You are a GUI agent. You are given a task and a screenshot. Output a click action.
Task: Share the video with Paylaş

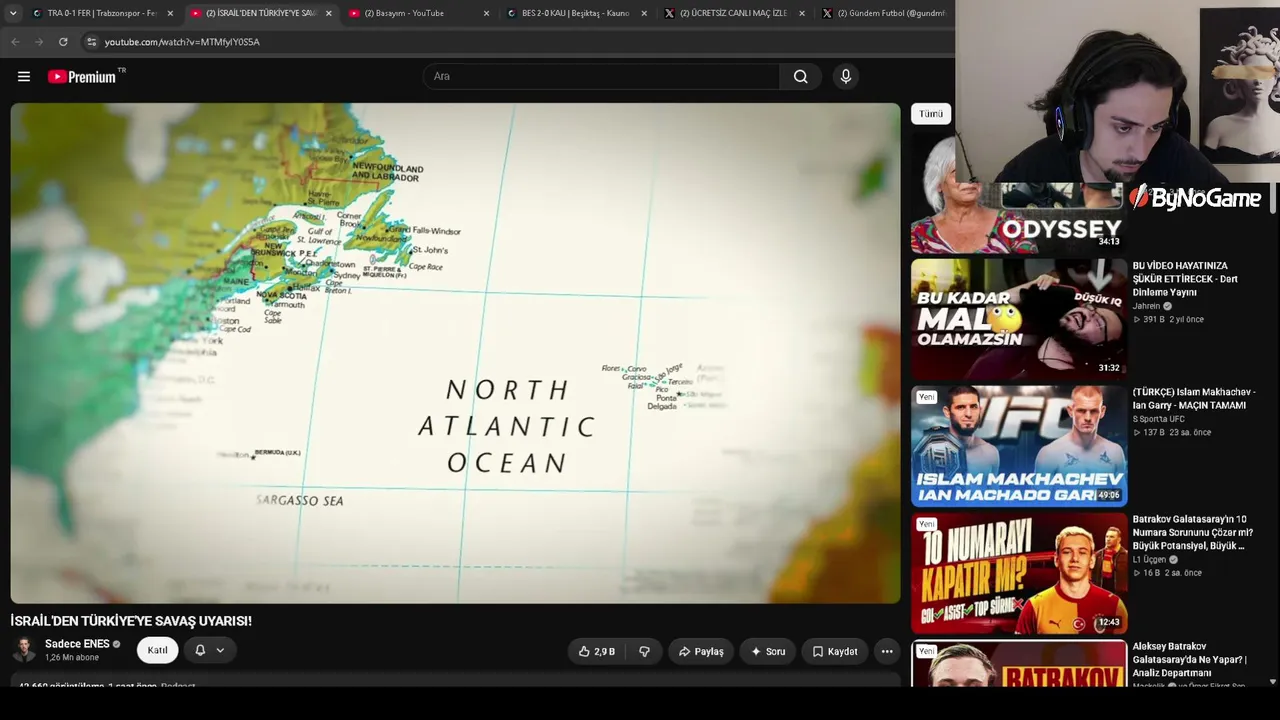701,651
